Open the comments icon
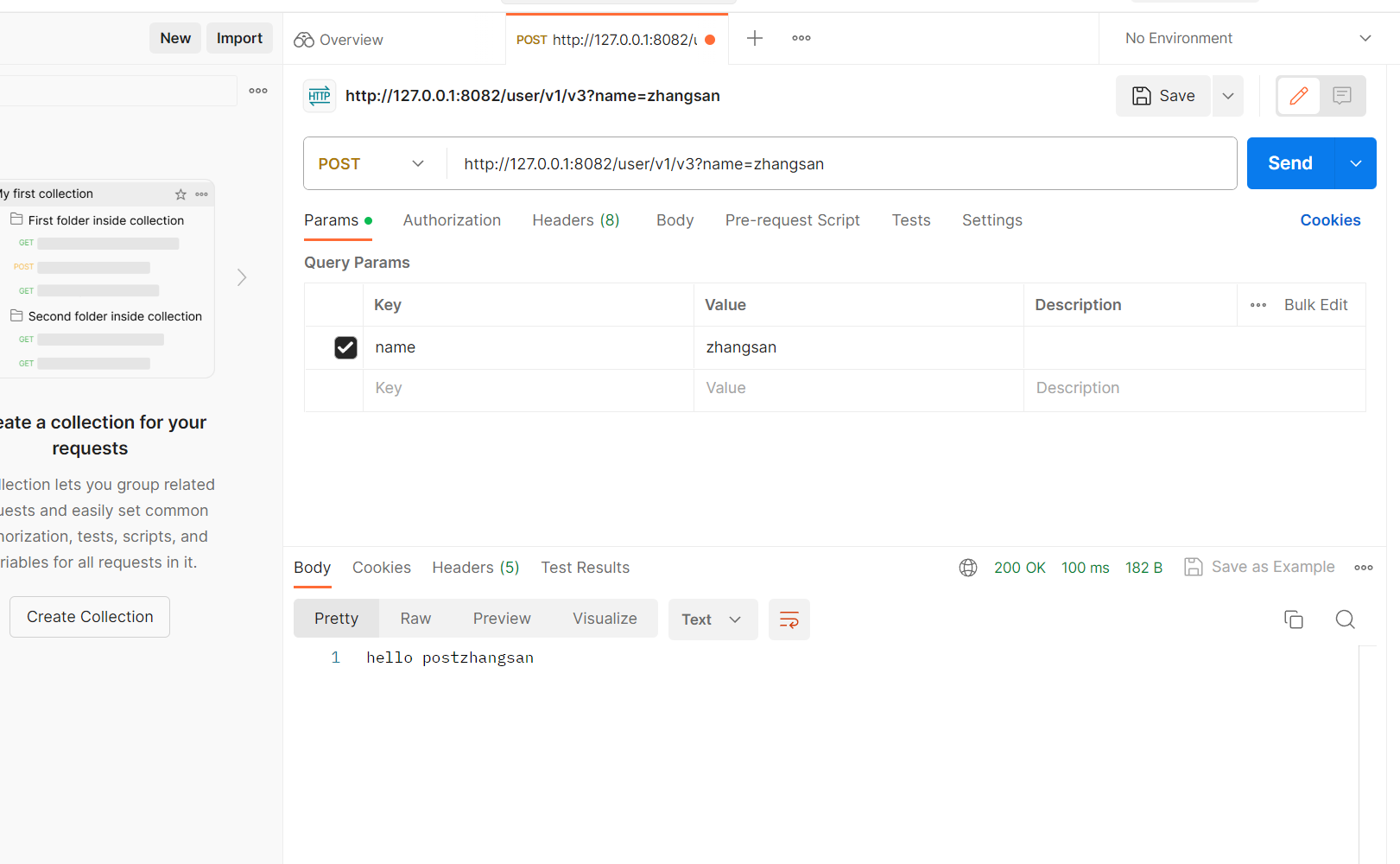Screen dimensions: 1400x864 click(x=1342, y=96)
